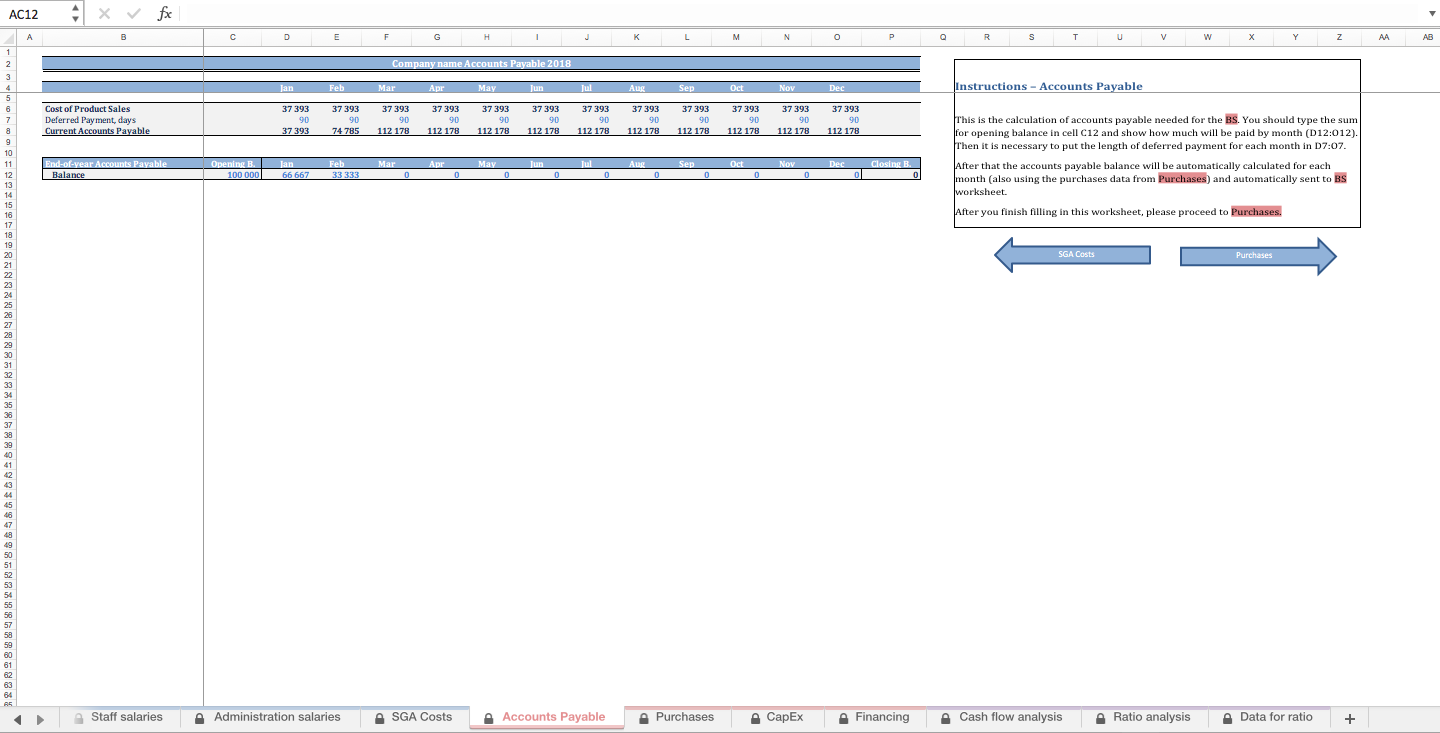The height and width of the screenshot is (733, 1440).
Task: Switch to the SGA Costs sheet tab
Action: click(x=413, y=717)
